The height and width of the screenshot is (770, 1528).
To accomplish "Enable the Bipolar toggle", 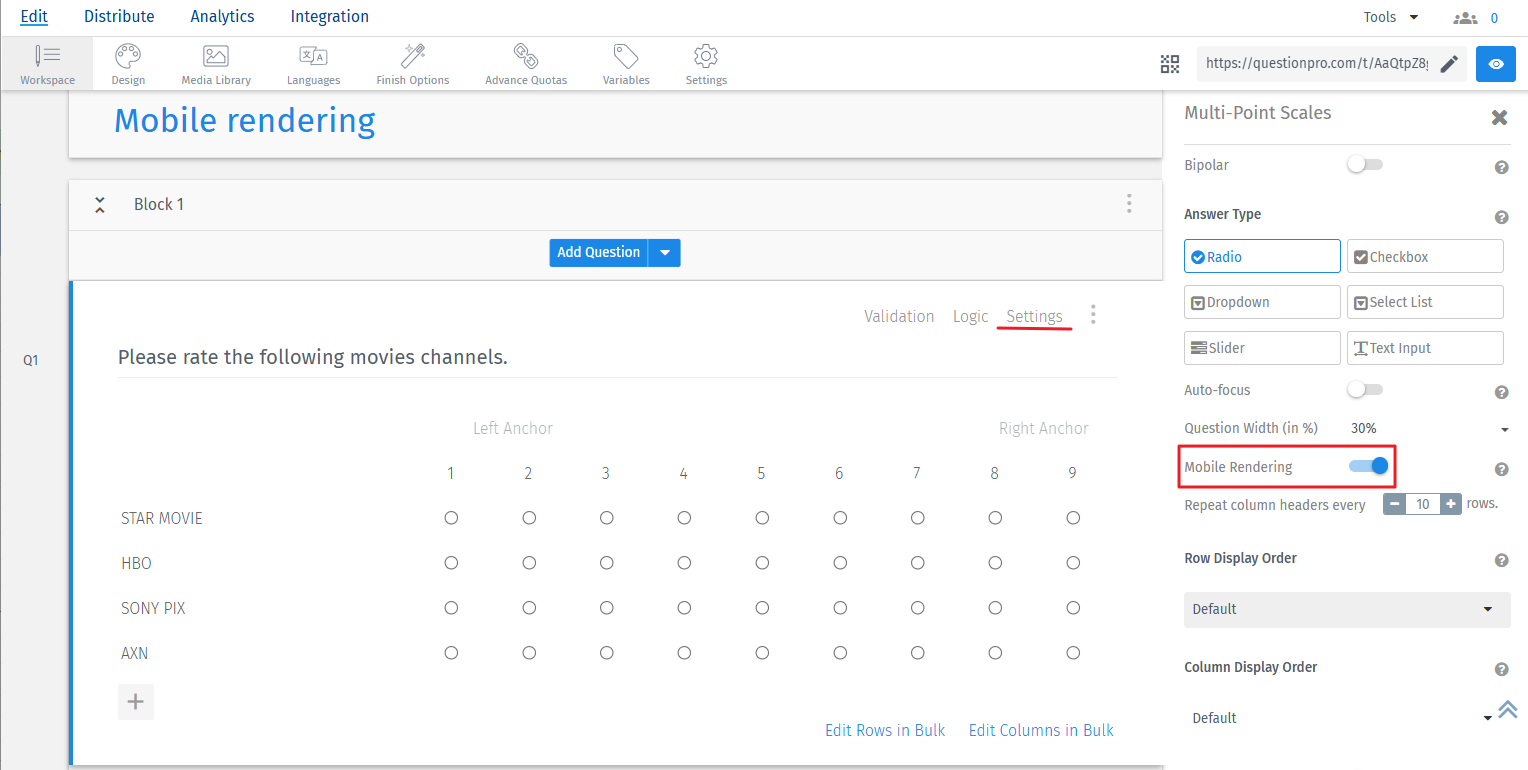I will click(x=1364, y=165).
